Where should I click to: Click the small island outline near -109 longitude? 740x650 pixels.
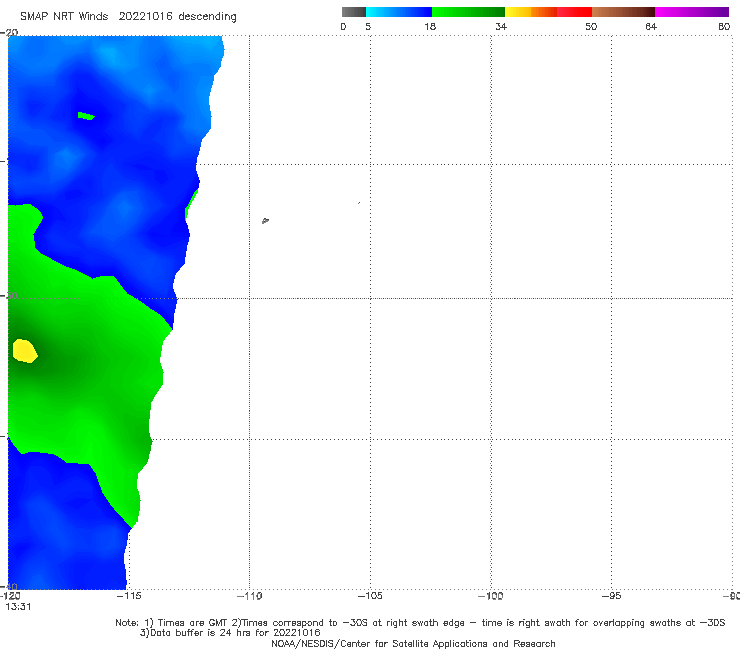pos(265,220)
